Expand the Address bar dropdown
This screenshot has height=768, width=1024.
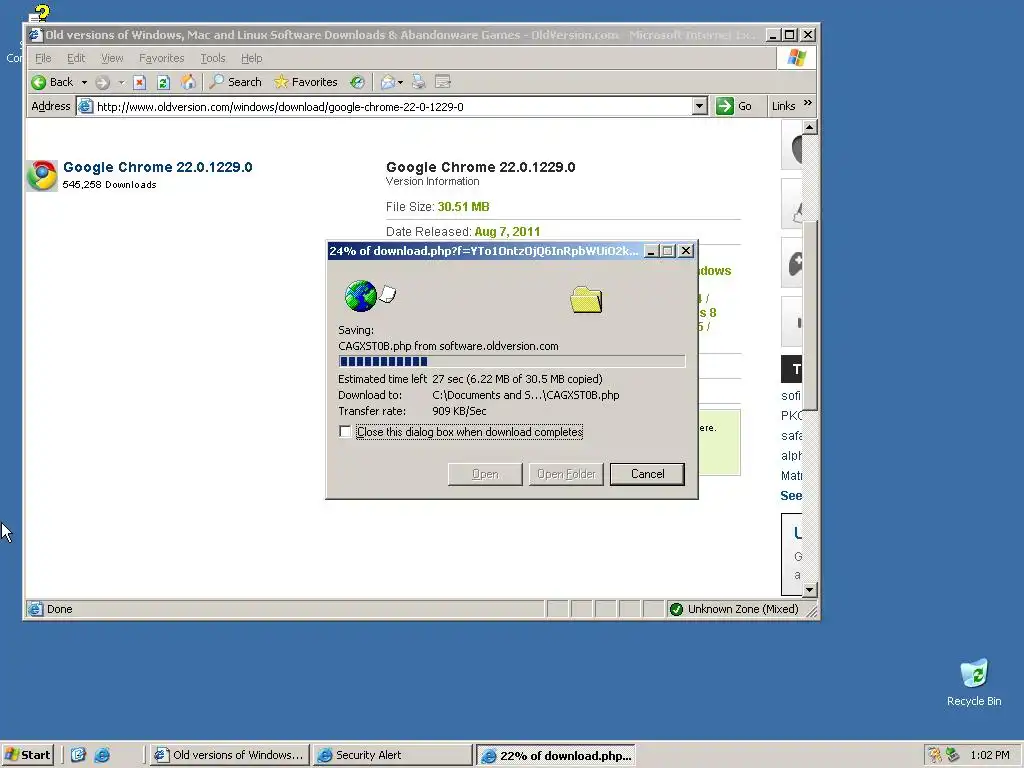699,106
